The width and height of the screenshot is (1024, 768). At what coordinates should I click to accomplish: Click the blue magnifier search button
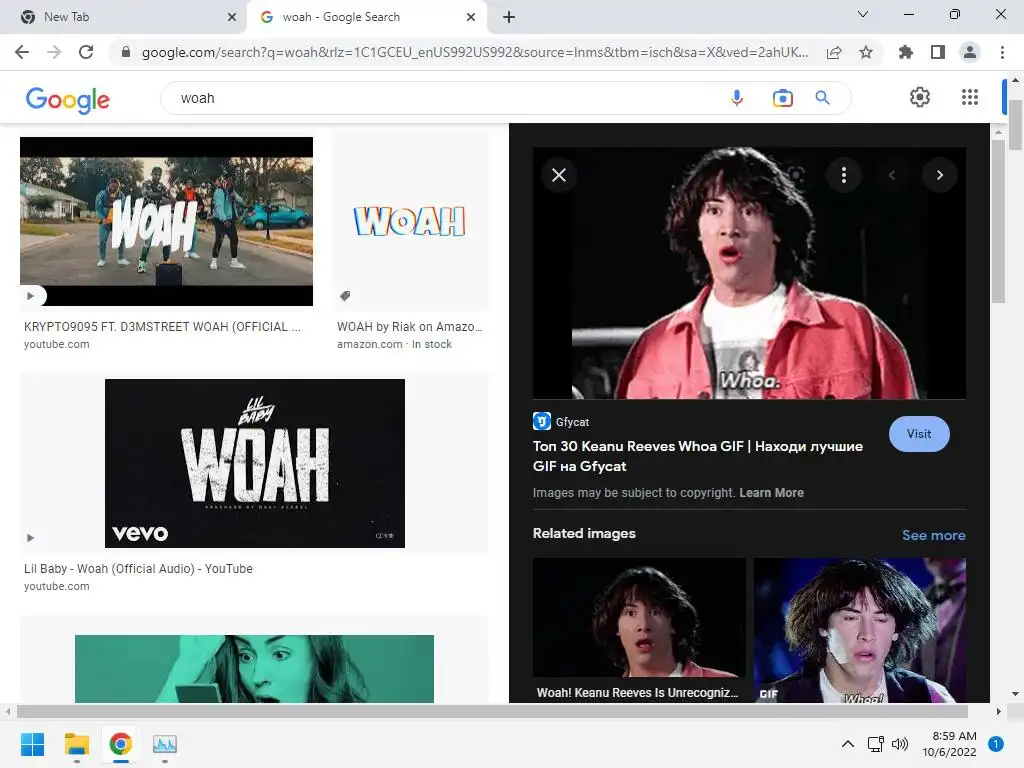(822, 98)
